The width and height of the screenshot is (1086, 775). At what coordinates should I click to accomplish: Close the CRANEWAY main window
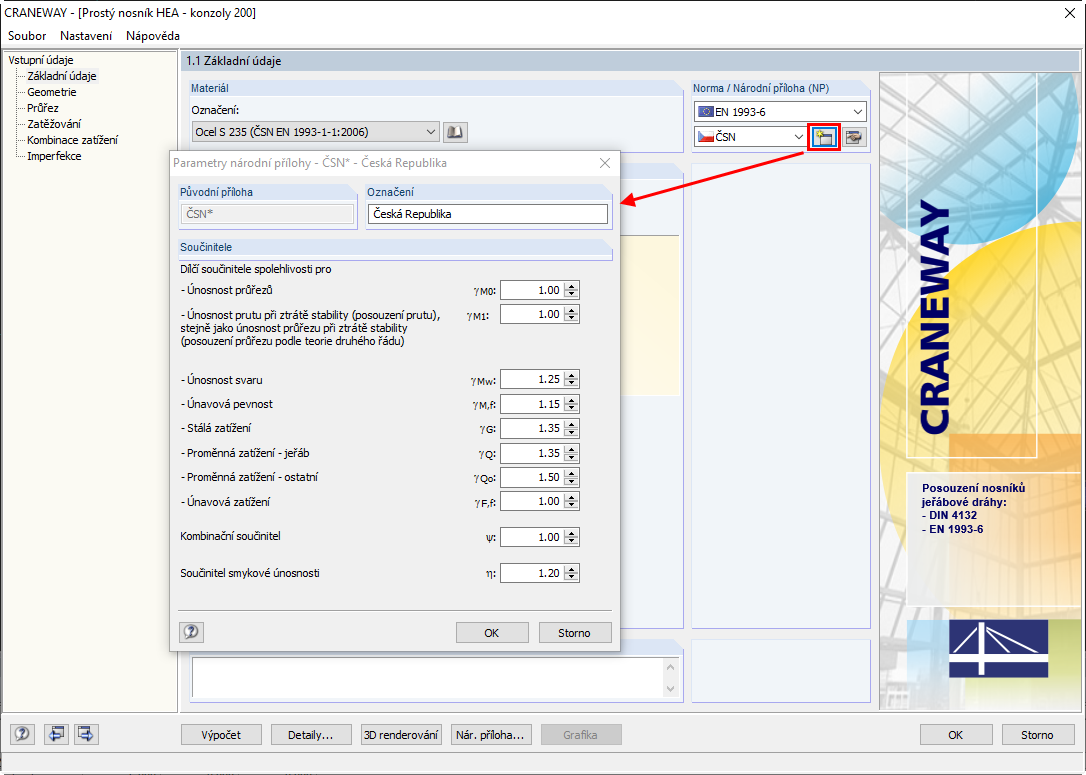[x=1069, y=13]
